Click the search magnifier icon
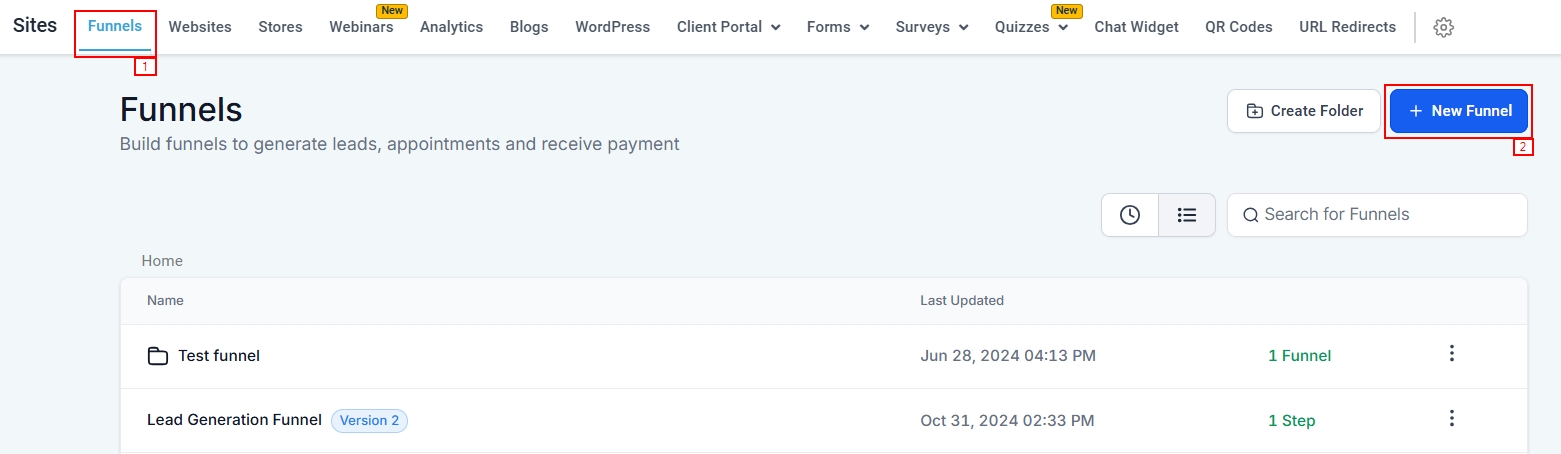The width and height of the screenshot is (1561, 454). pos(1250,215)
